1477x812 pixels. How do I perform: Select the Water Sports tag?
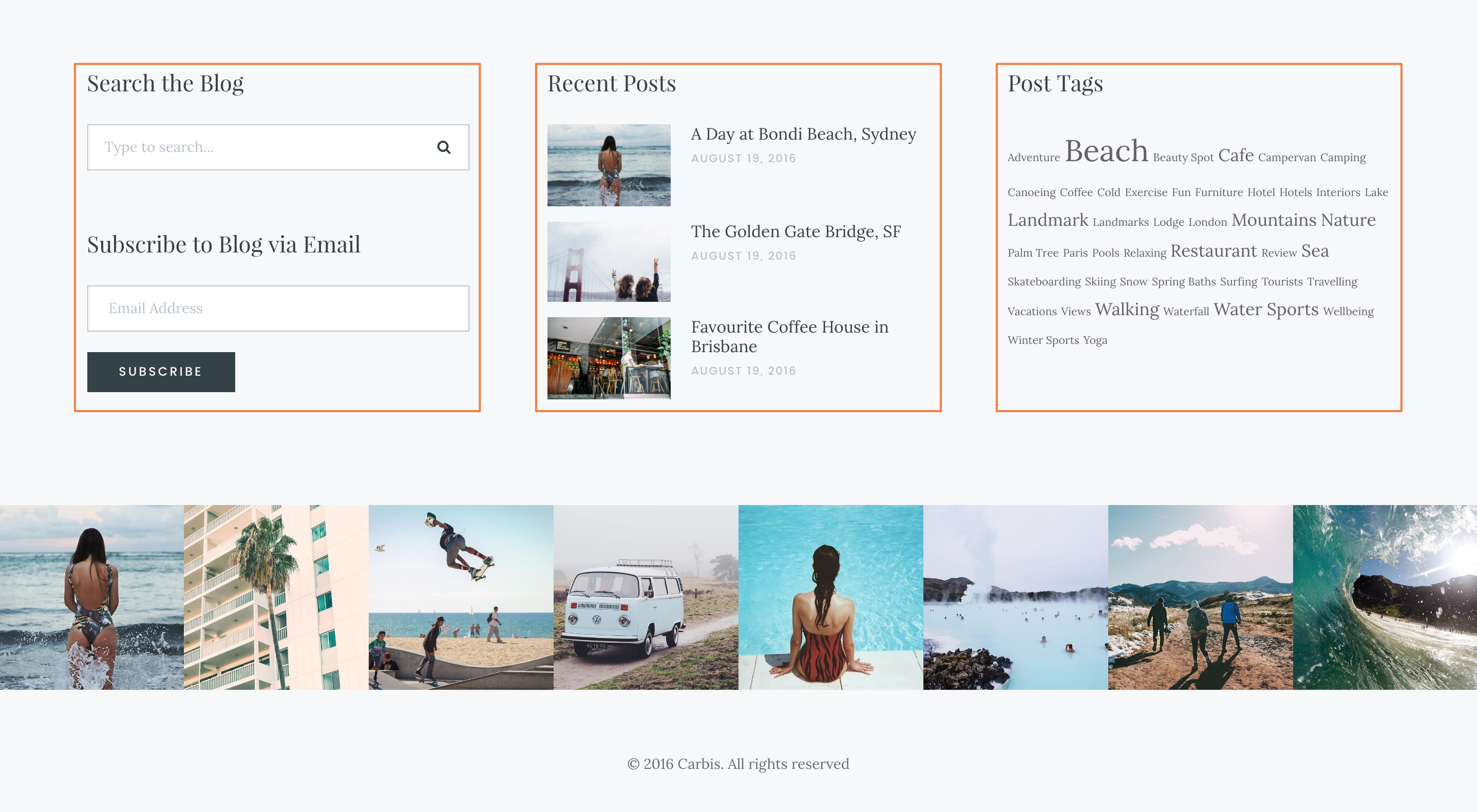coord(1265,310)
